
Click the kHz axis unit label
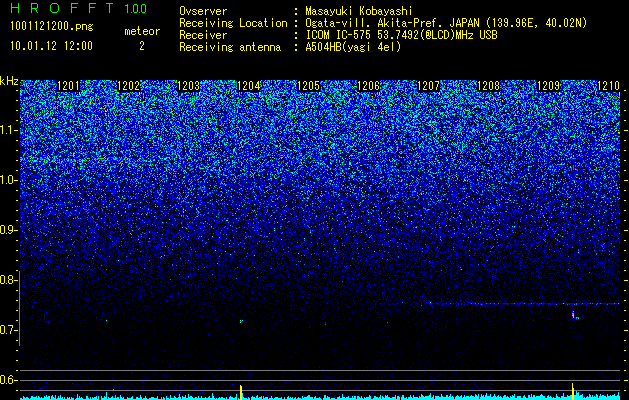click(9, 81)
